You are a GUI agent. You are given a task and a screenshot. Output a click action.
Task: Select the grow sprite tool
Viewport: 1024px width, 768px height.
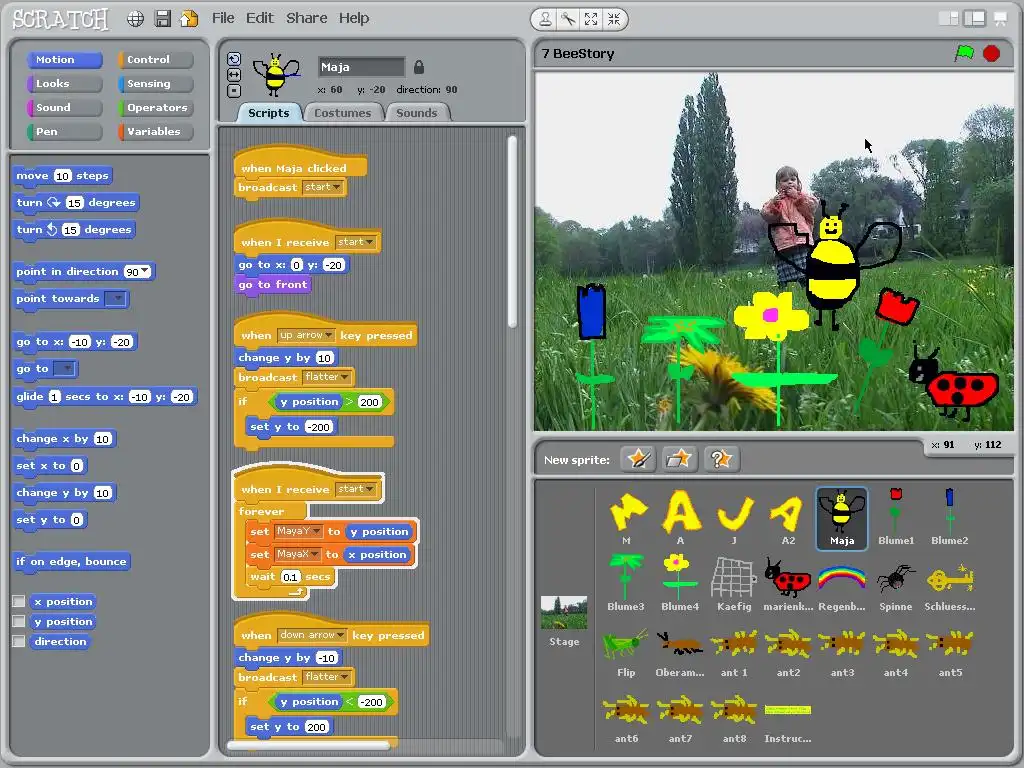click(591, 20)
